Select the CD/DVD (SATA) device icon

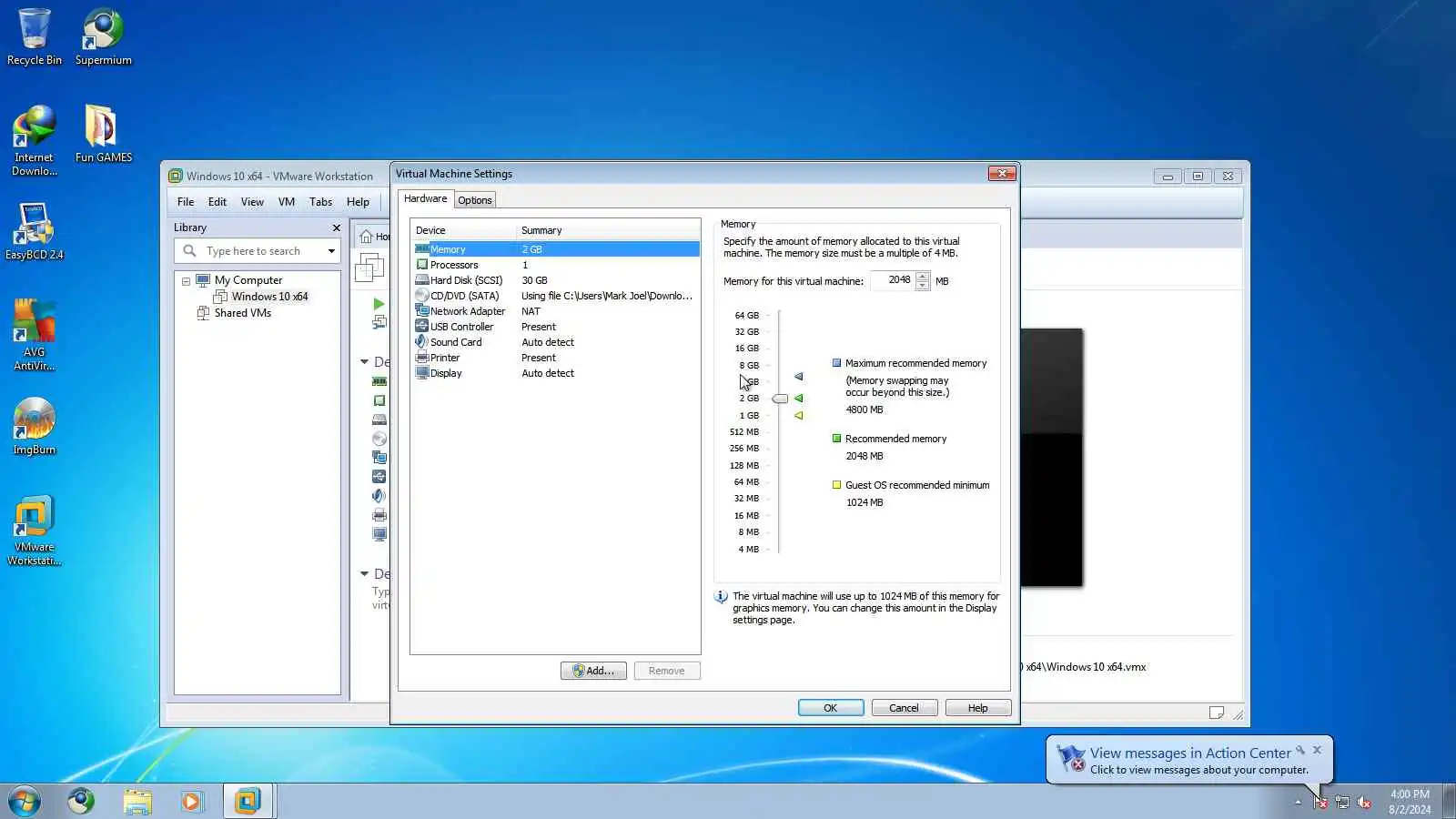(422, 296)
